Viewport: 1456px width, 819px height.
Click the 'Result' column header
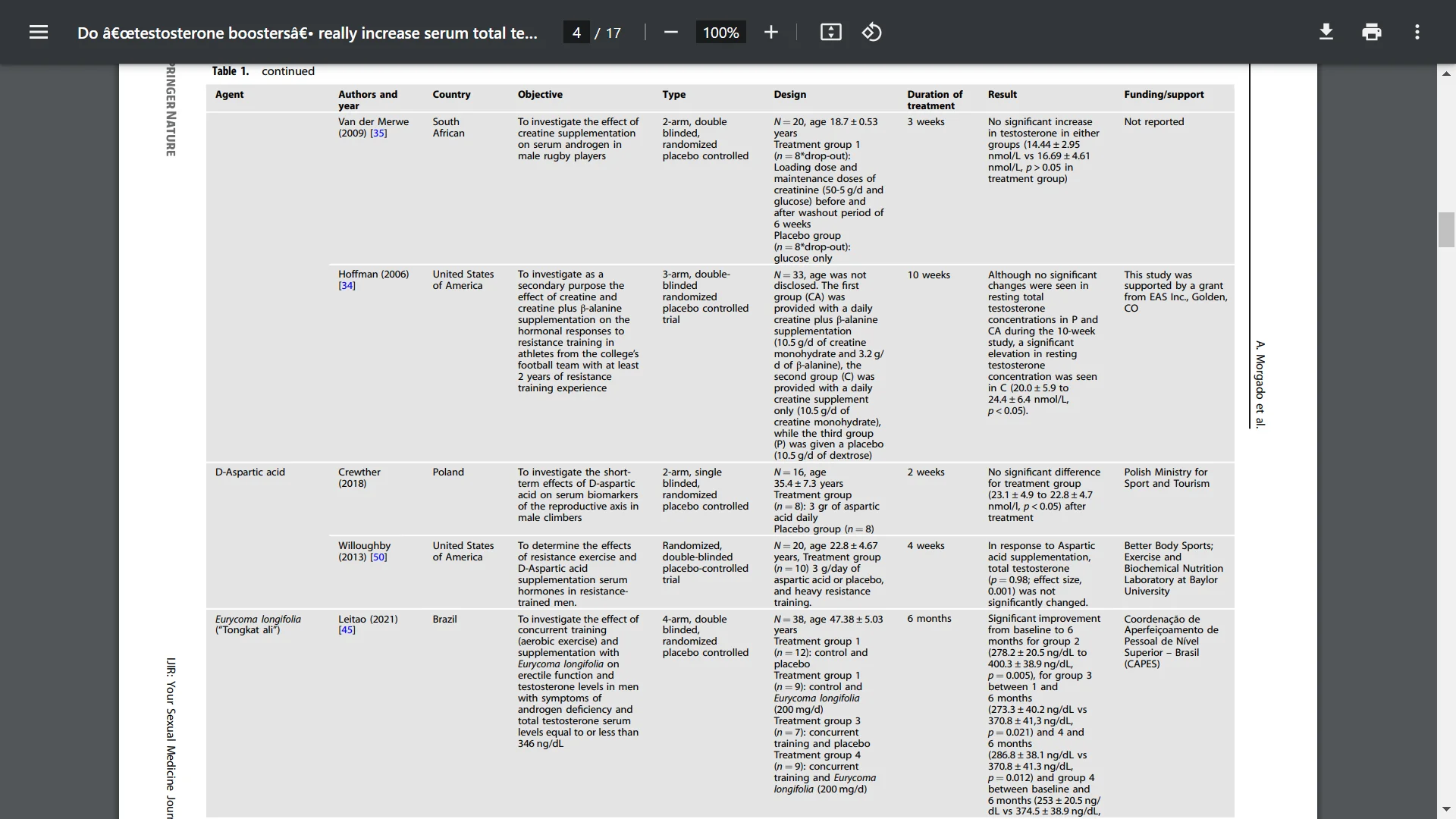[1002, 95]
